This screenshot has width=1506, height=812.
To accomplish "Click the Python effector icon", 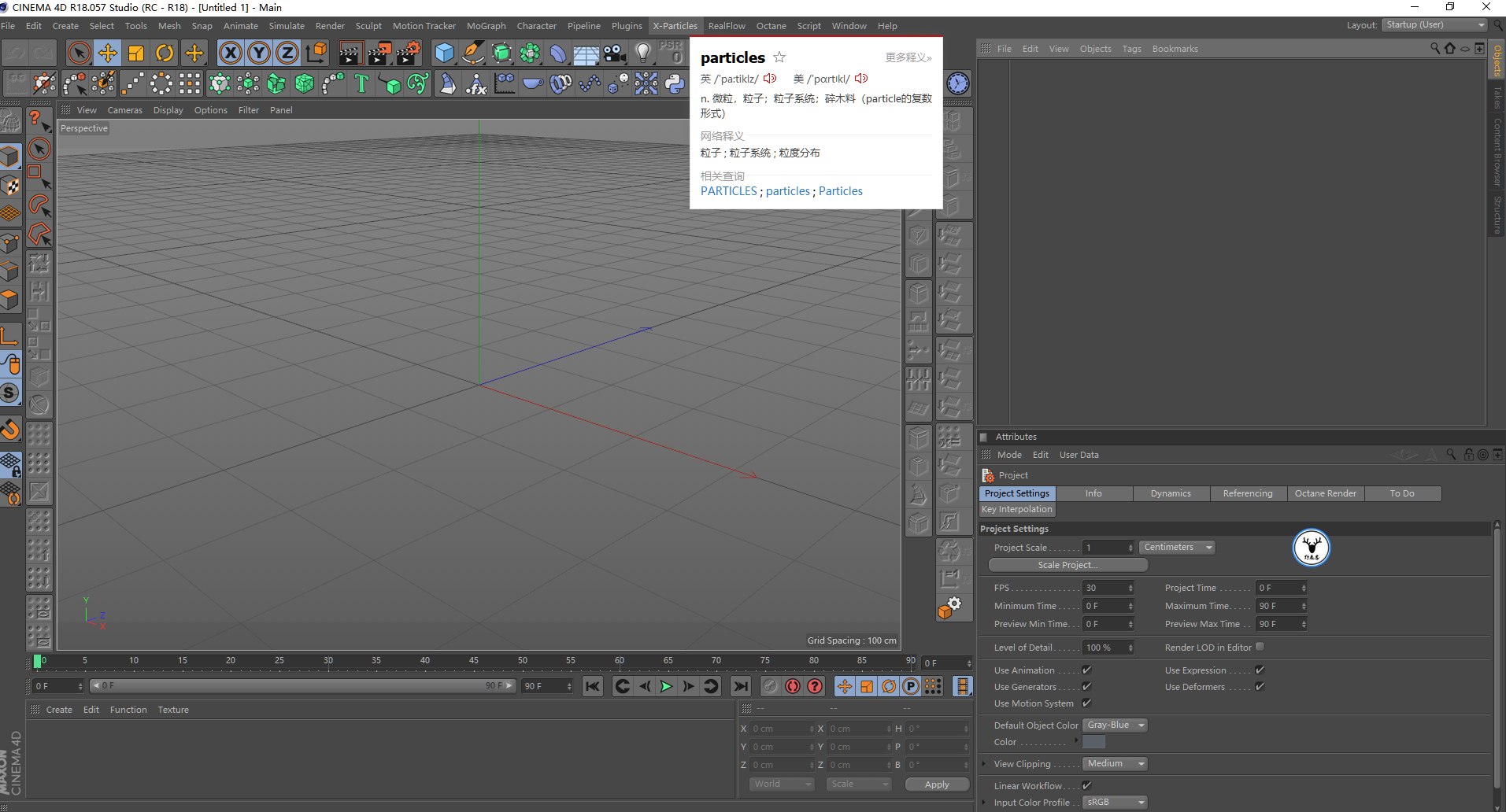I will [x=675, y=83].
